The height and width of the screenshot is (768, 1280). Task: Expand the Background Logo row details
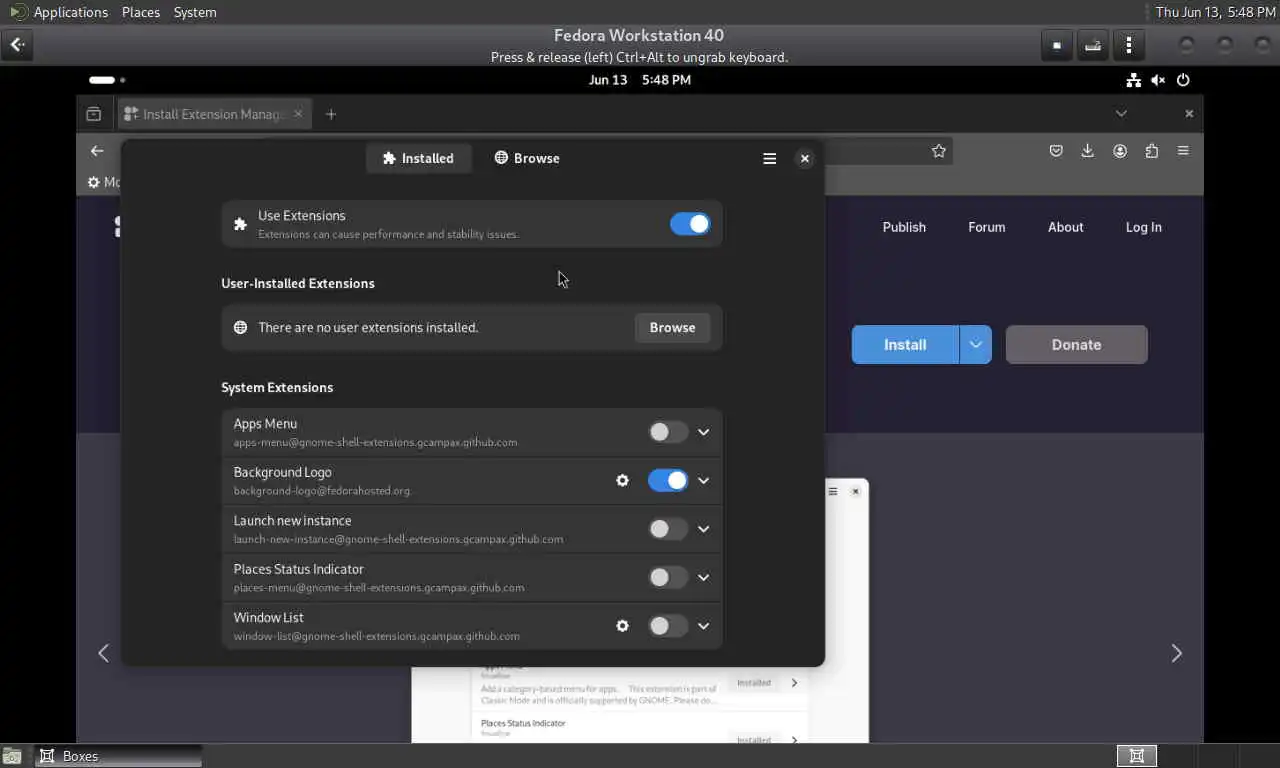coord(703,480)
